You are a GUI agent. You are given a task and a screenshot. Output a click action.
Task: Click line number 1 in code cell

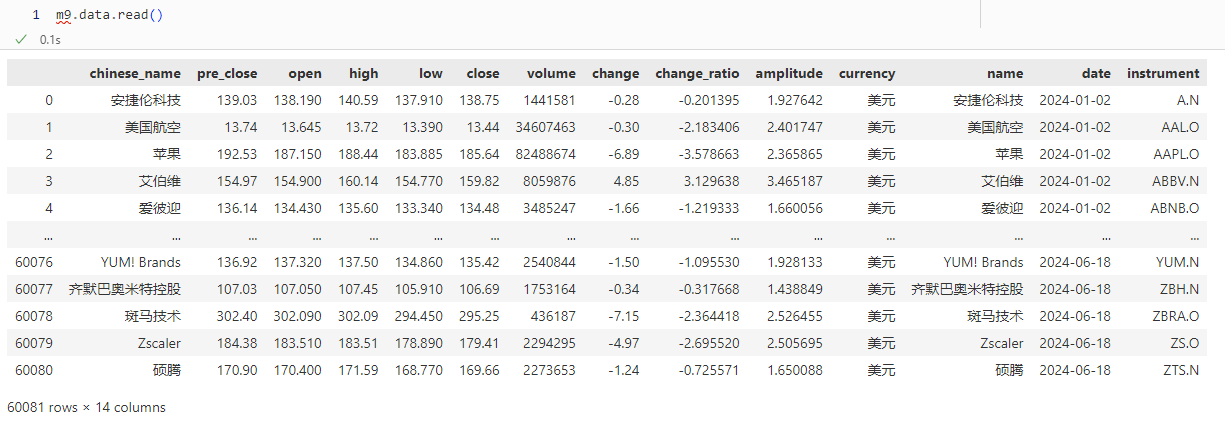[x=36, y=15]
